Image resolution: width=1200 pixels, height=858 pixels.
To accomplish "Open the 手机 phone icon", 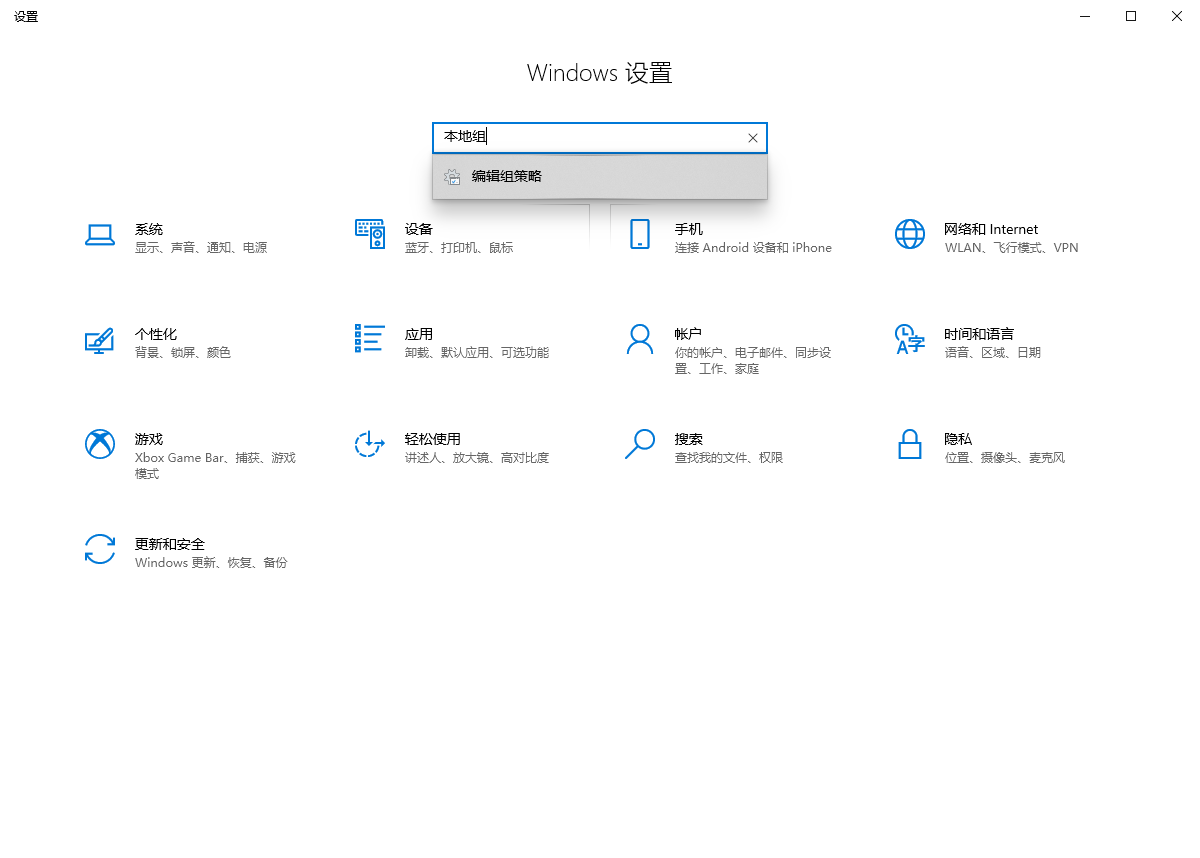I will click(x=640, y=234).
